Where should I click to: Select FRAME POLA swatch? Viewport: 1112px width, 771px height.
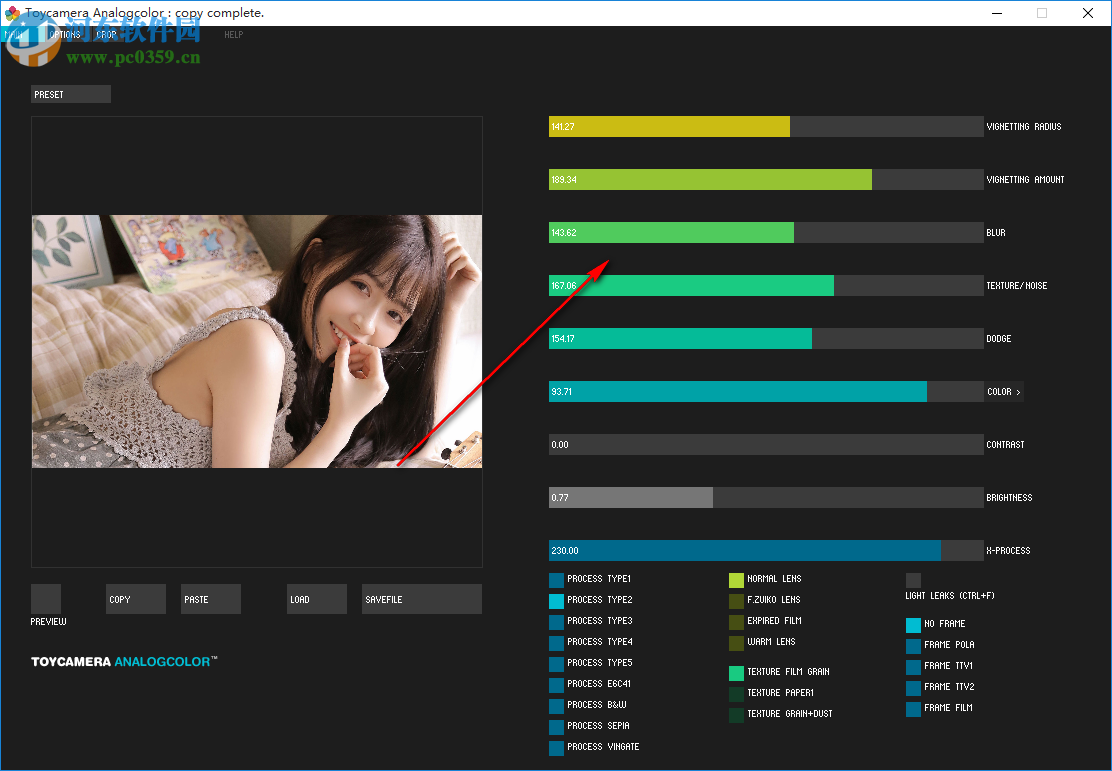pyautogui.click(x=913, y=646)
